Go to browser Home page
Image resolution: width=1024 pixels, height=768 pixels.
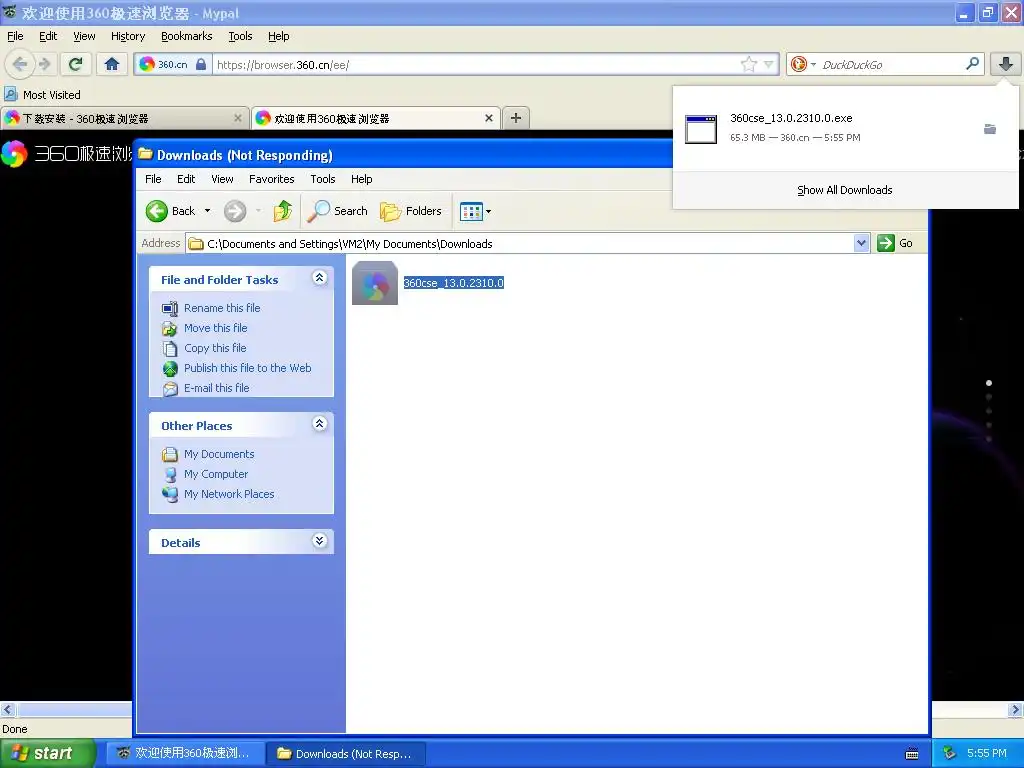pos(112,64)
